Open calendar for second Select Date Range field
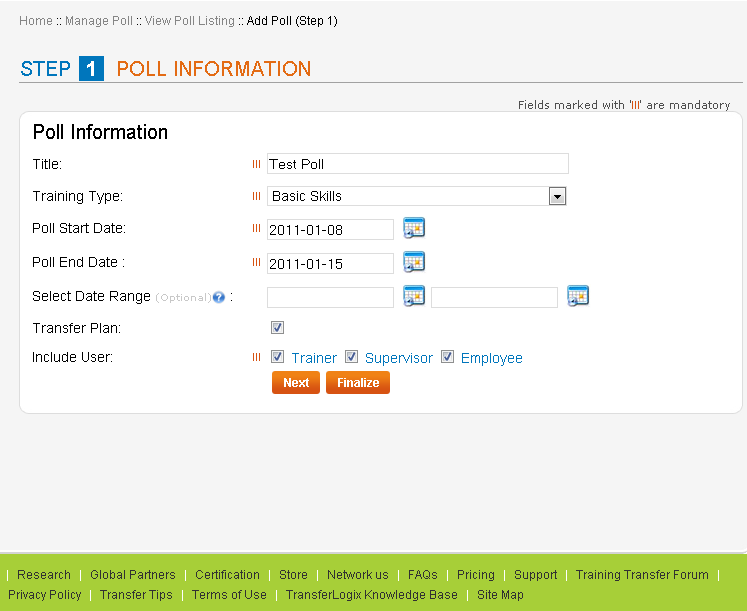 coord(578,296)
